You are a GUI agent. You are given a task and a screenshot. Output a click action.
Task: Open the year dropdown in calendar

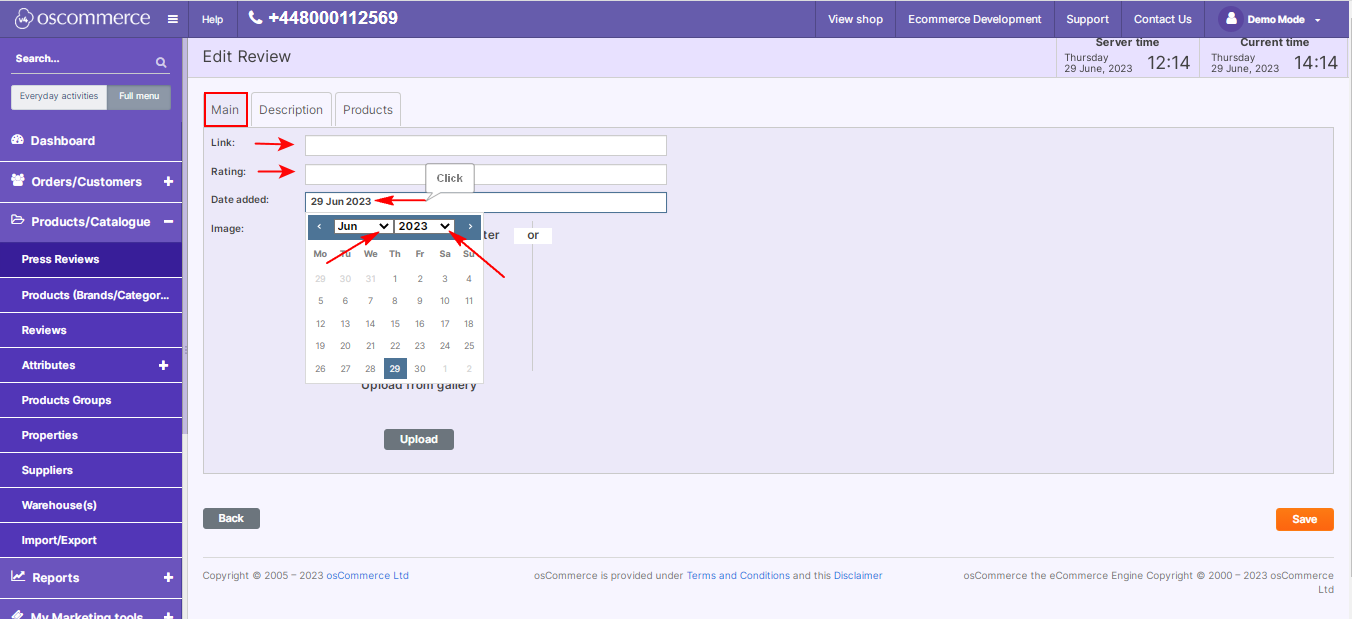424,227
